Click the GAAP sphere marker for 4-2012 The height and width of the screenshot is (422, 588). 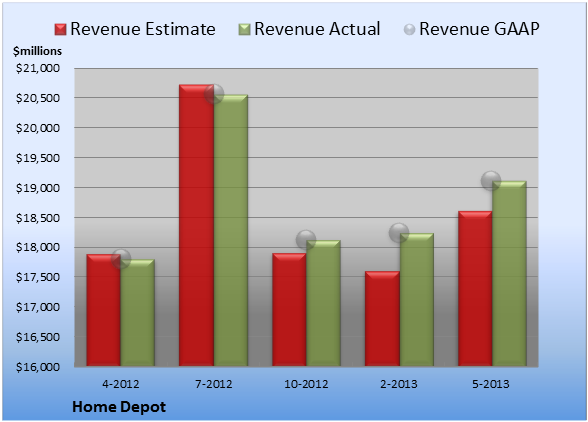pyautogui.click(x=121, y=259)
